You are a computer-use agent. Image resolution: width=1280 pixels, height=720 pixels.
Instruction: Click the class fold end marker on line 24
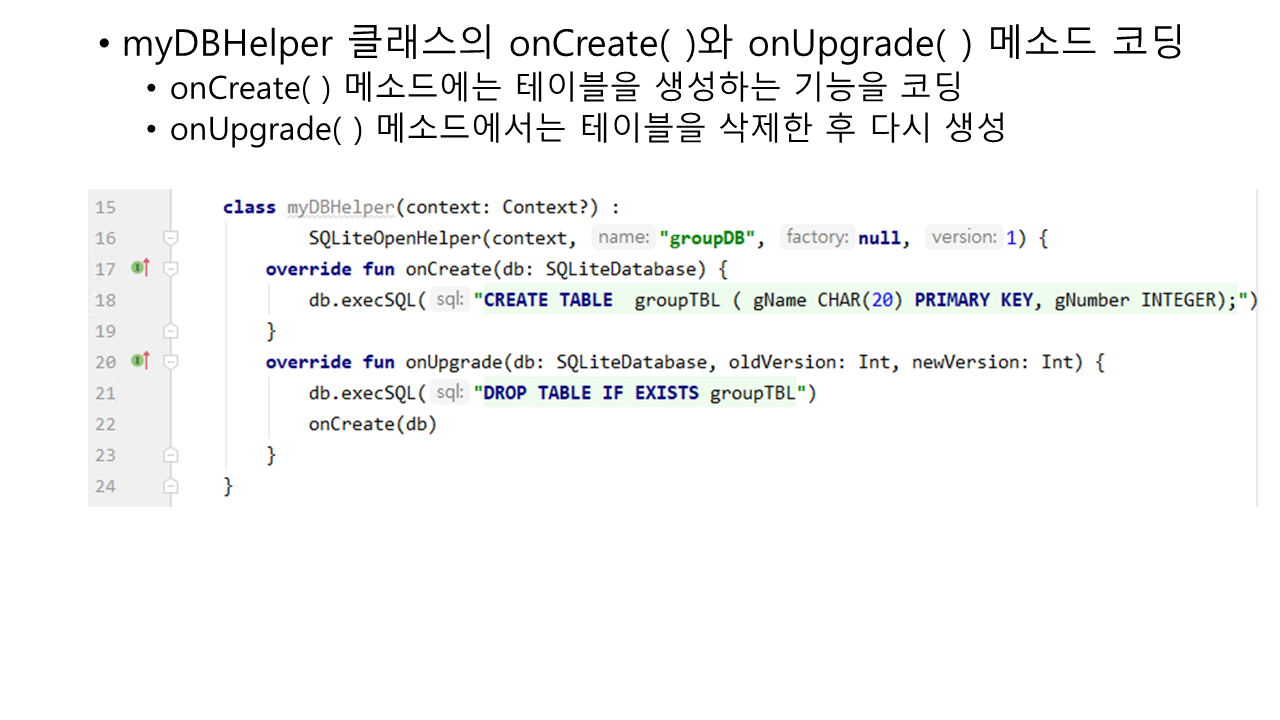point(171,486)
